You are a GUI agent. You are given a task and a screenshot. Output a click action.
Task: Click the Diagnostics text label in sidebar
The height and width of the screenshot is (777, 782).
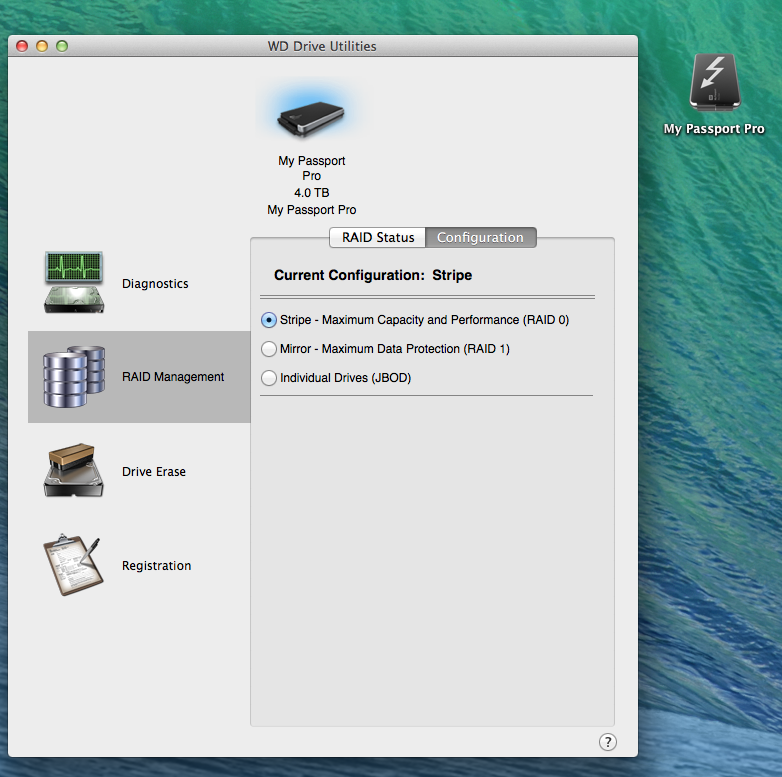pos(155,284)
